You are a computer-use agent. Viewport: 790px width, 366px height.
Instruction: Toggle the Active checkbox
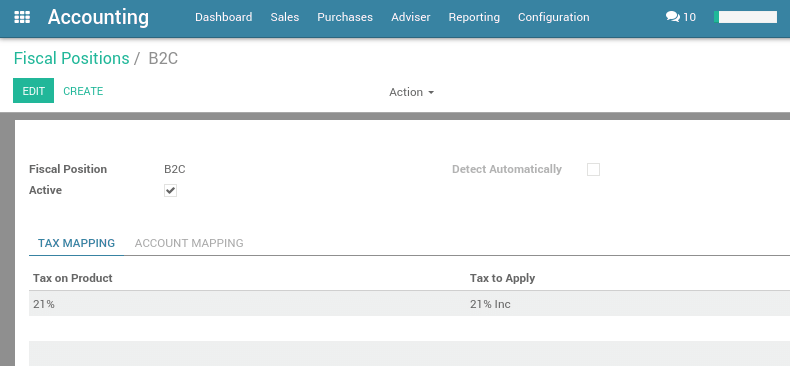[x=170, y=191]
